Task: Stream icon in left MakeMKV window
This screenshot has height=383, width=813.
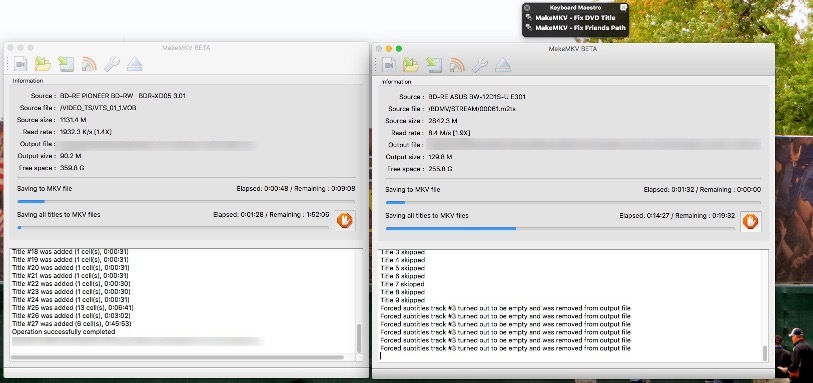Action: 89,64
